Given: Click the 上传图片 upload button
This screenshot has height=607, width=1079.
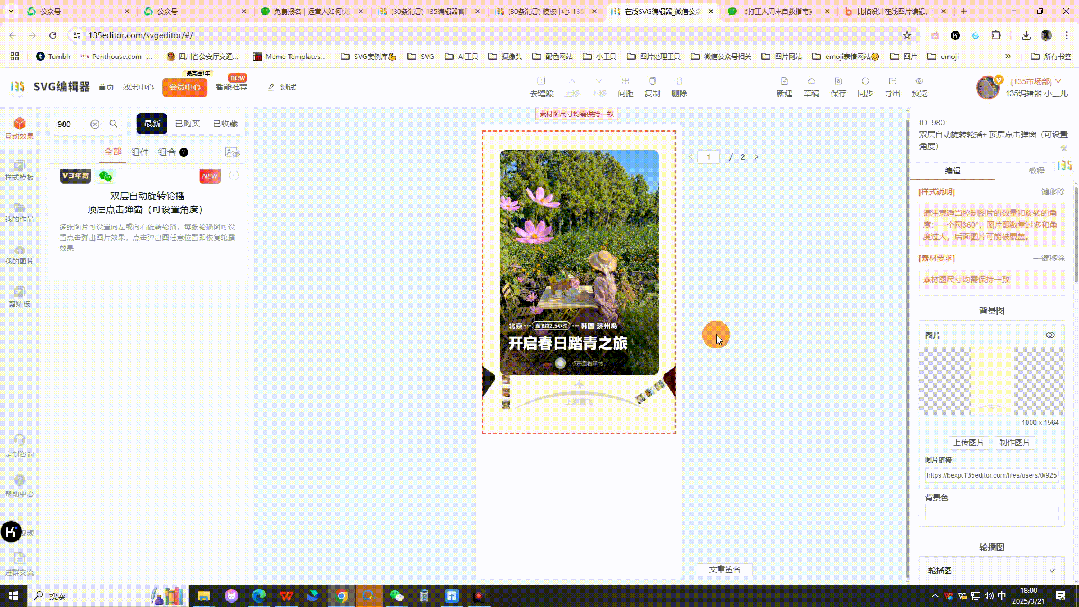Looking at the screenshot, I should [967, 442].
